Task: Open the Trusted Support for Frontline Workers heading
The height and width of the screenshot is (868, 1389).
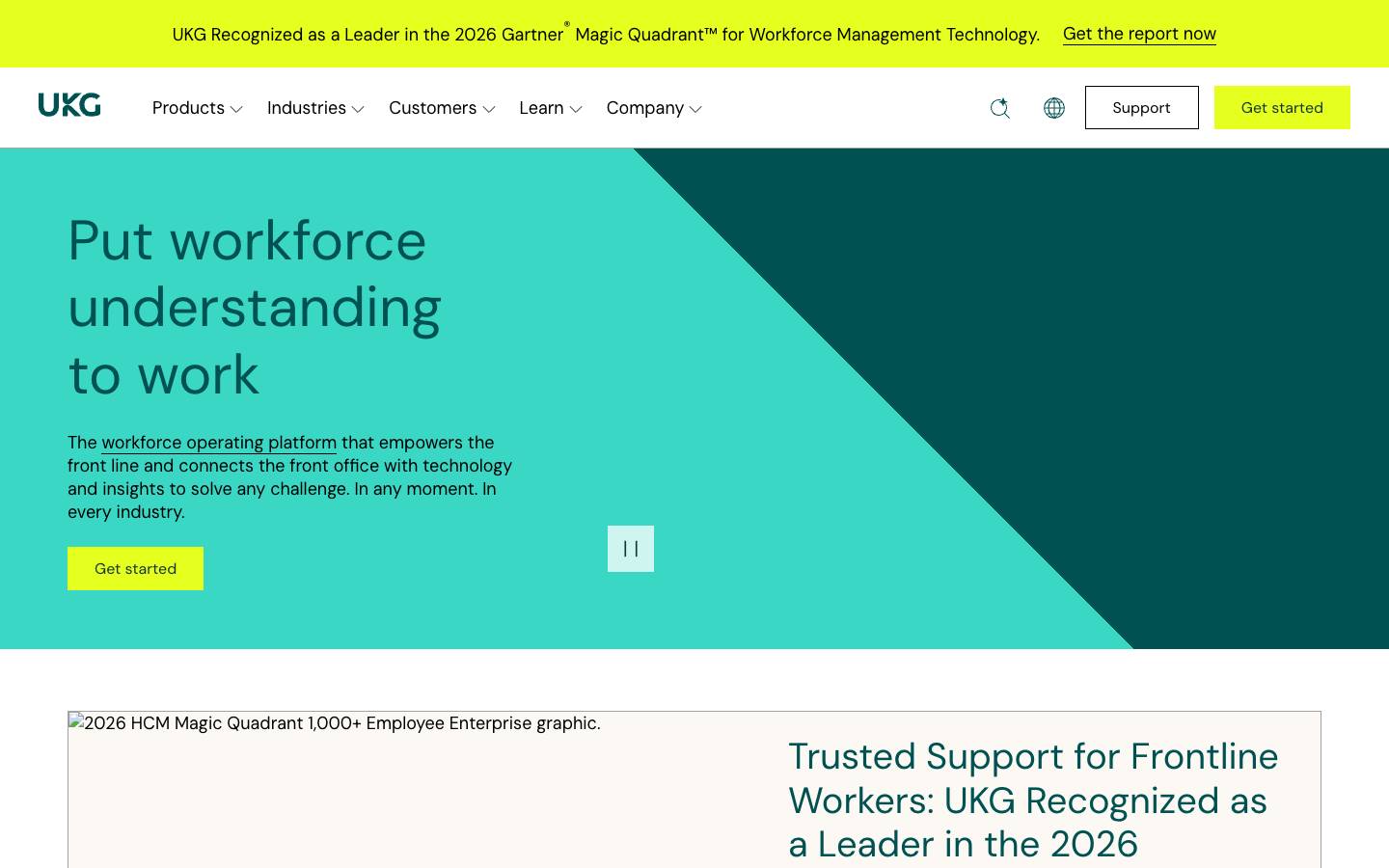Action: [x=1033, y=800]
